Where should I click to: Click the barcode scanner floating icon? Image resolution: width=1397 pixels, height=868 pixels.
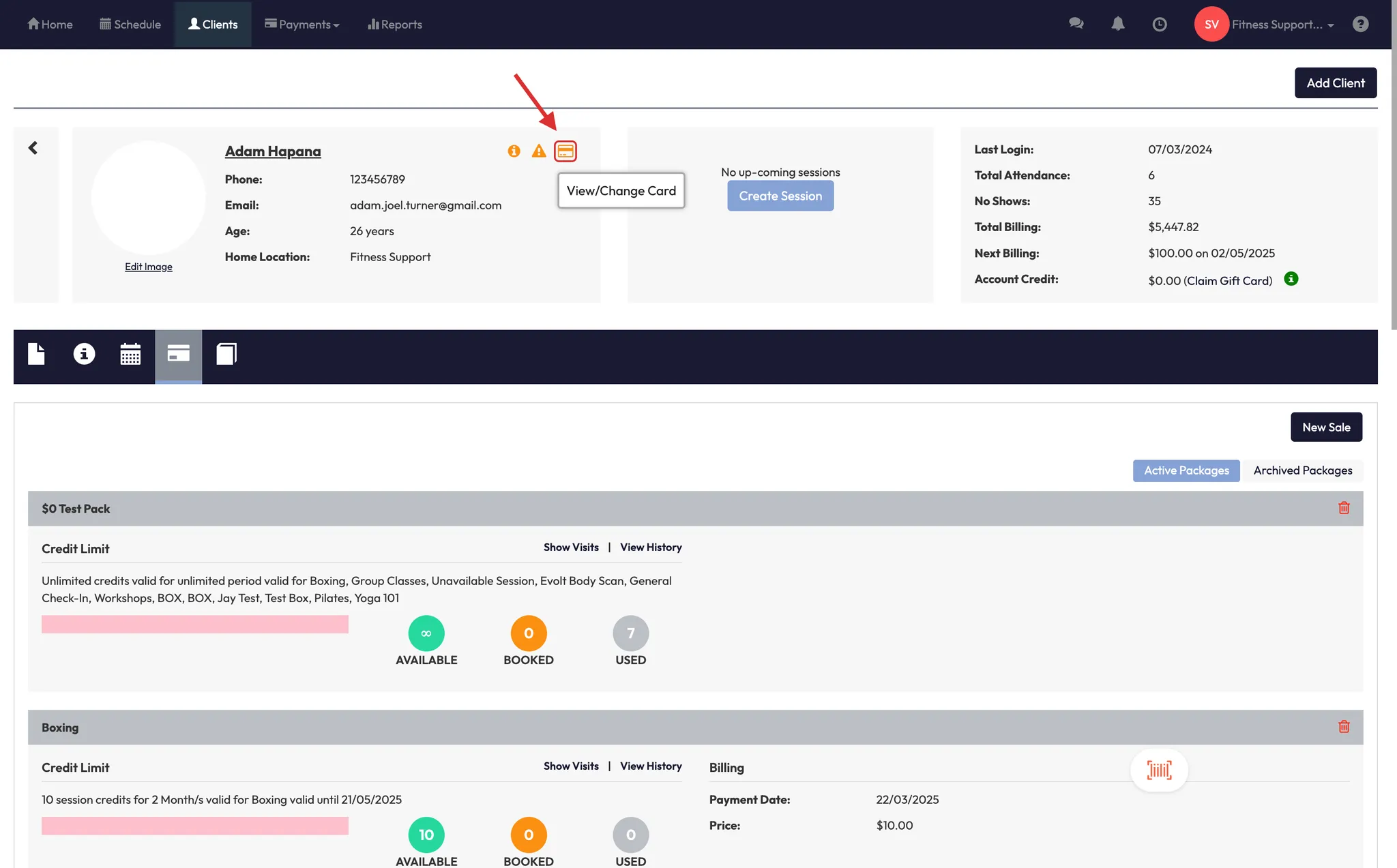pos(1159,770)
